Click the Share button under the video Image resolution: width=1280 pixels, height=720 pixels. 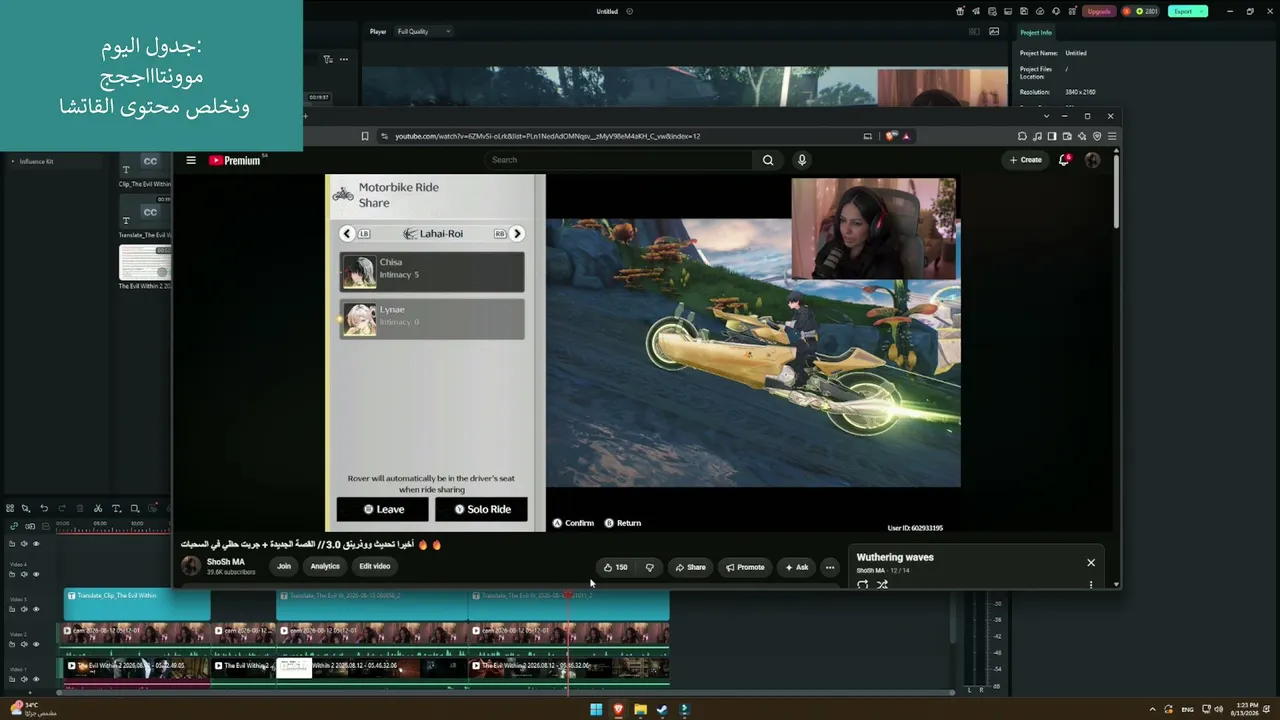690,567
